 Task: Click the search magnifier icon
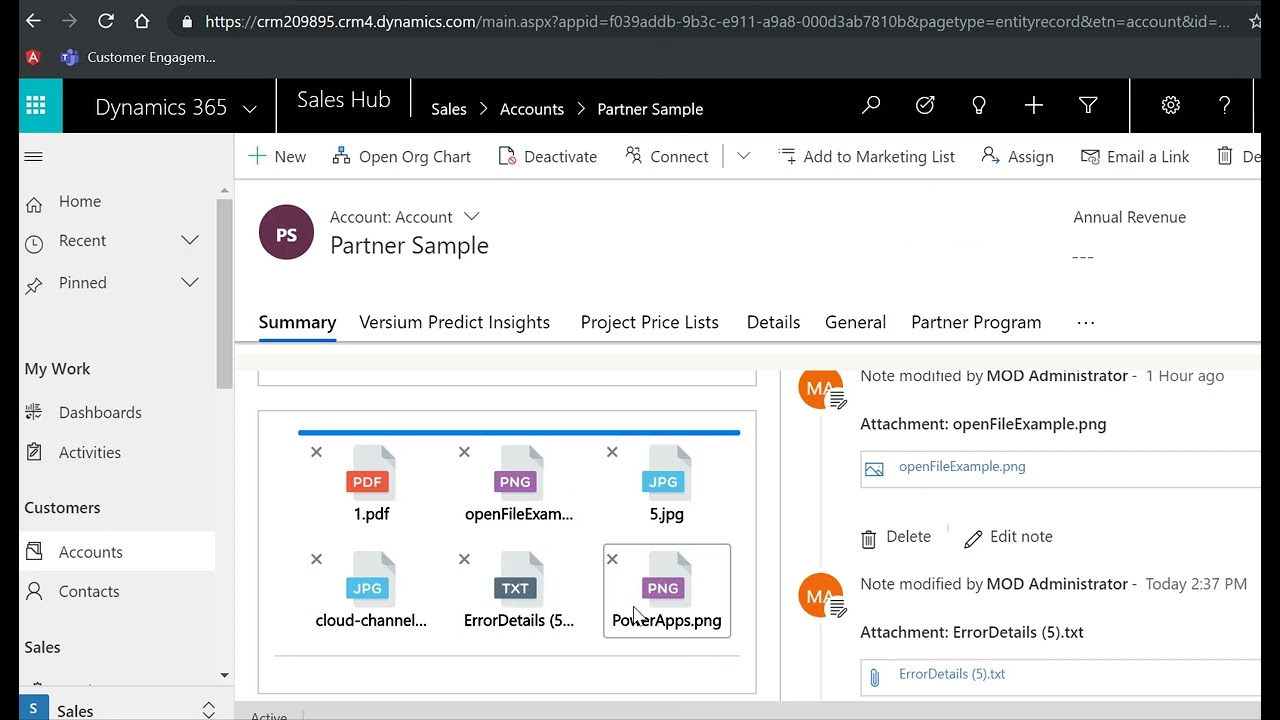click(871, 106)
